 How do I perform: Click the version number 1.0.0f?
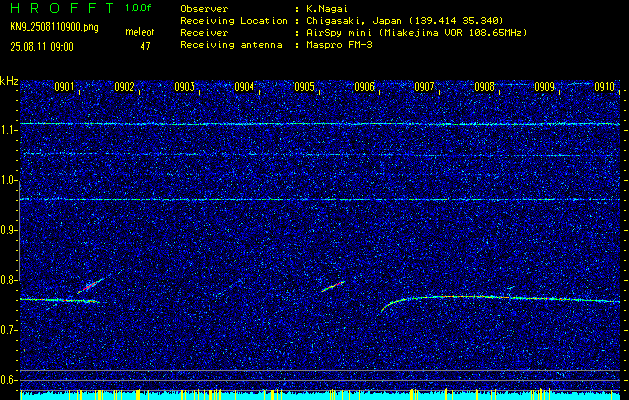click(x=138, y=8)
